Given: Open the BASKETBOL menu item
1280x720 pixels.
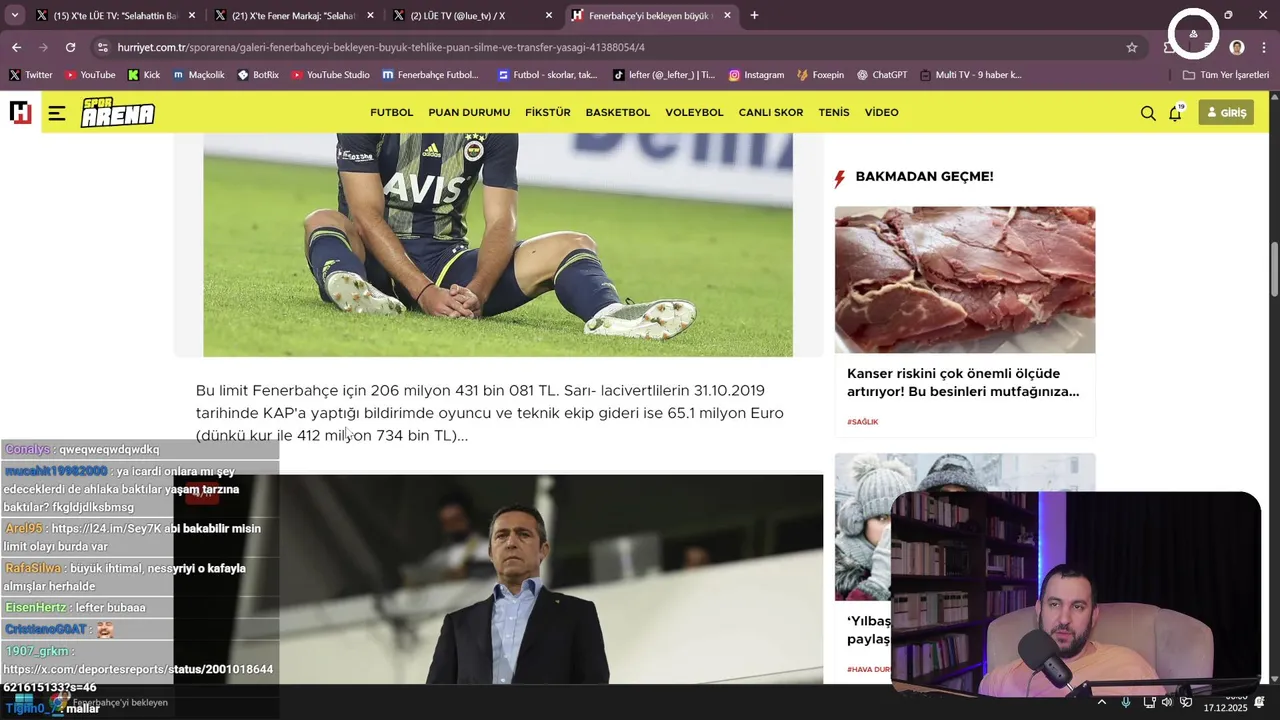Looking at the screenshot, I should (x=618, y=113).
